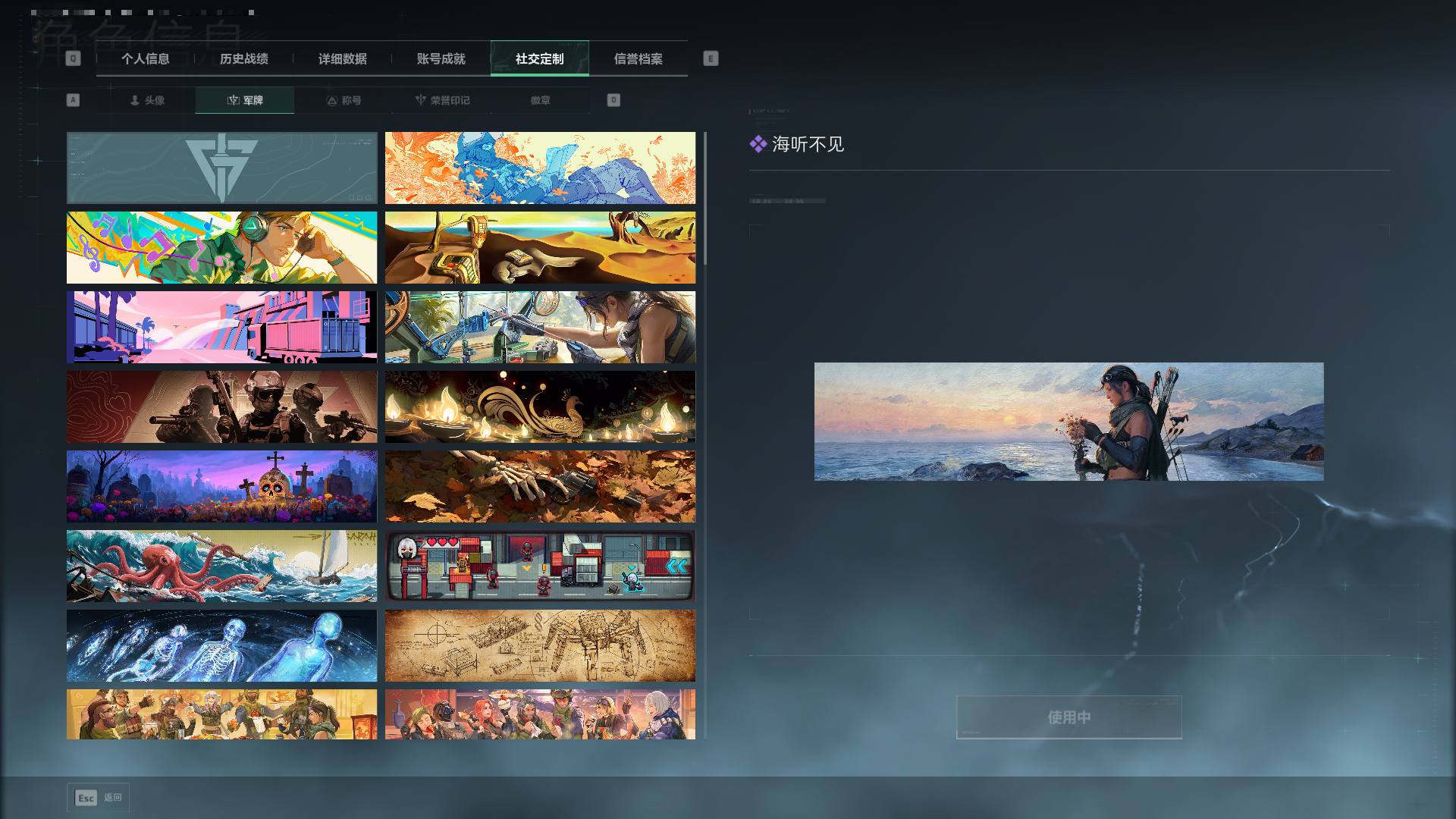Choose the melting desert dog tag
The height and width of the screenshot is (819, 1456).
point(540,248)
